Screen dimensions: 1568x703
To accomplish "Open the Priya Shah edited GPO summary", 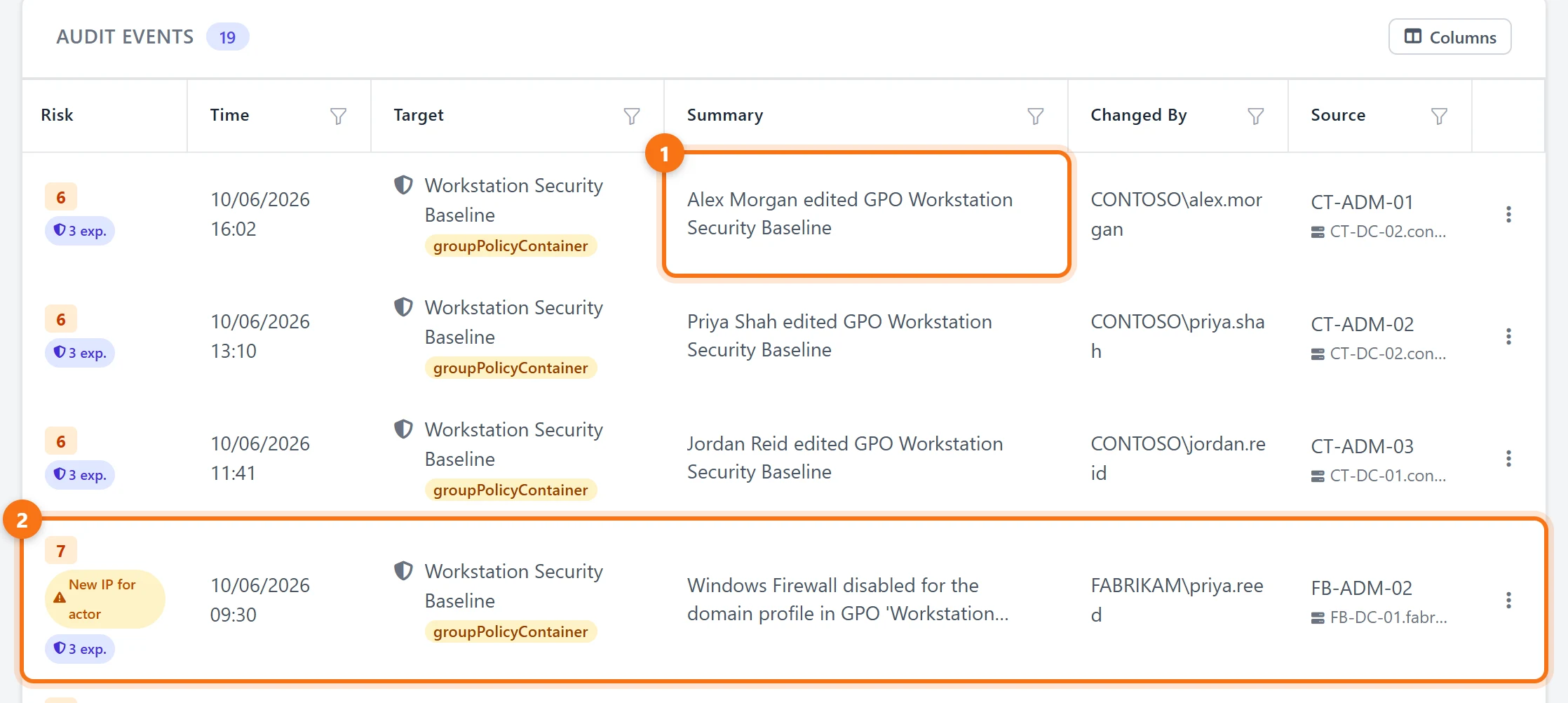I will [839, 336].
